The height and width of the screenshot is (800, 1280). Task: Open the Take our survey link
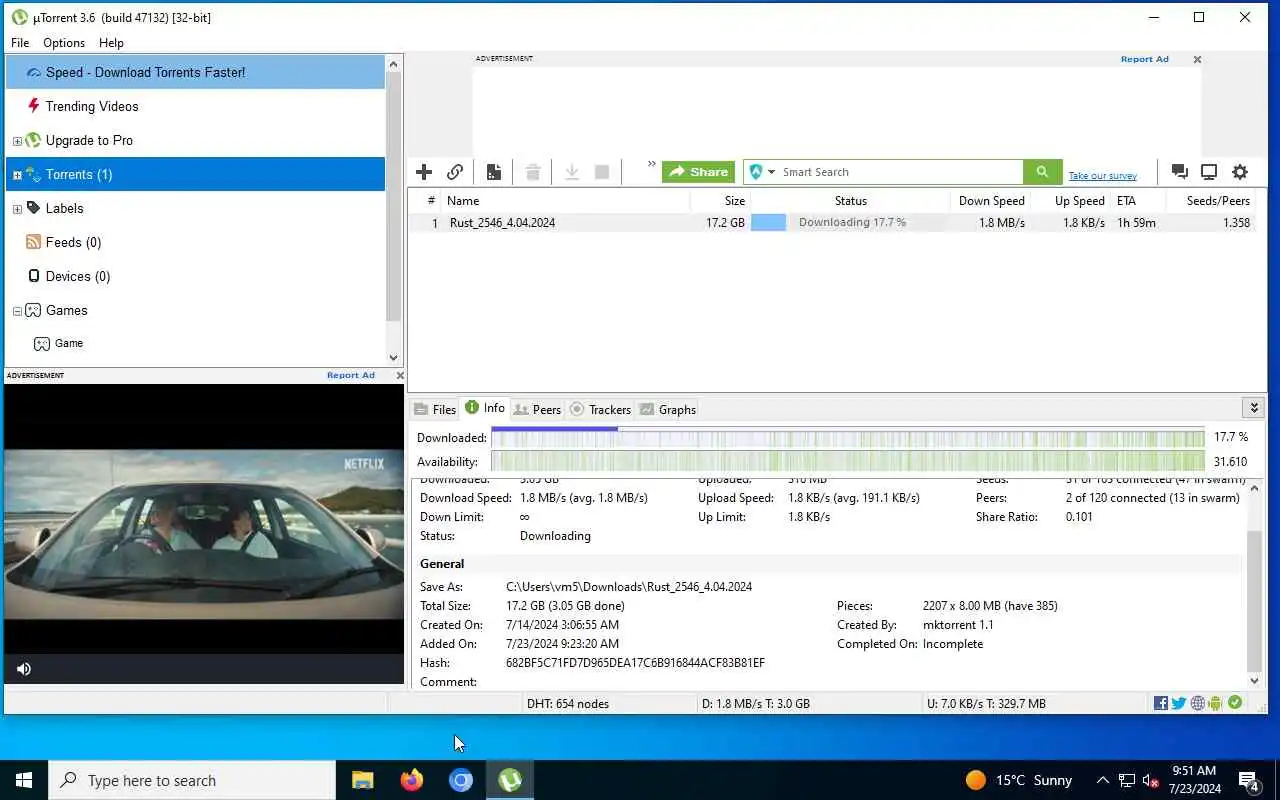[x=1102, y=176]
